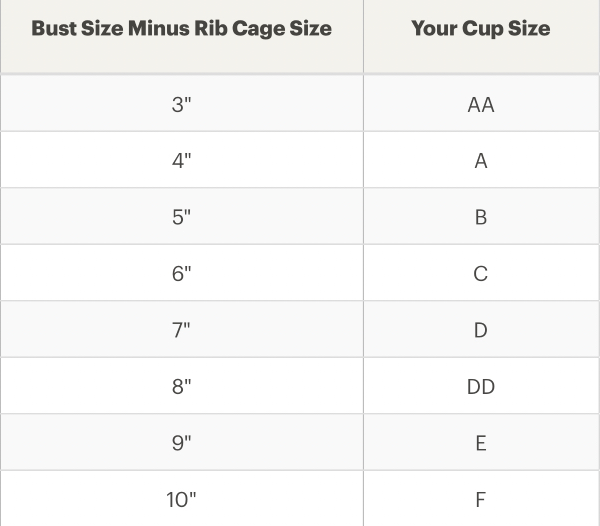Viewport: 600px width, 526px height.
Task: Choose the D cup size cell
Action: pyautogui.click(x=480, y=329)
